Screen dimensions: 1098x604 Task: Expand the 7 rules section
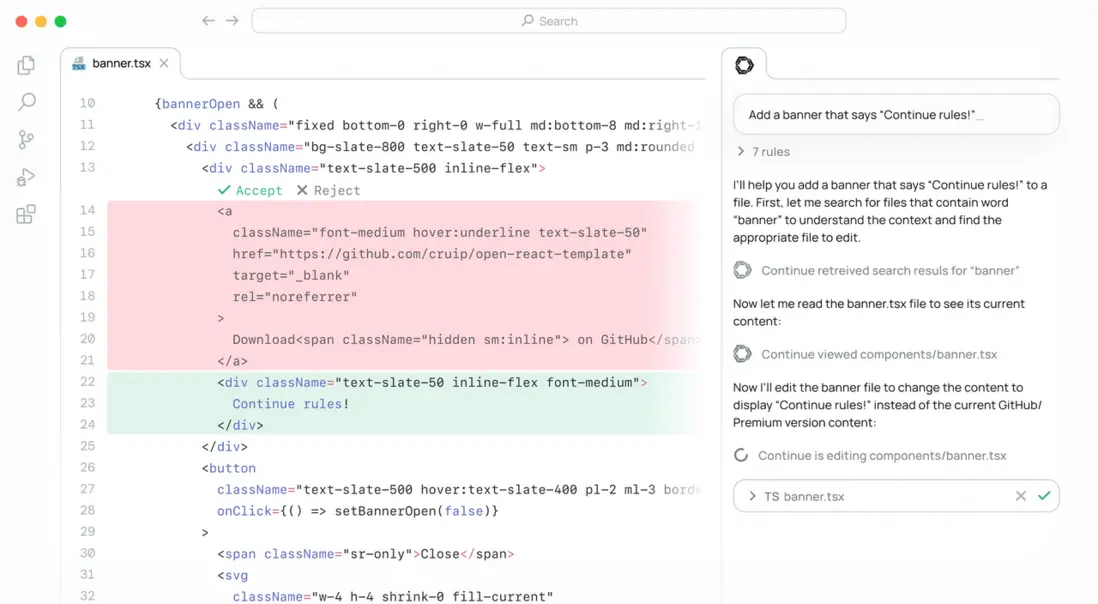[763, 152]
